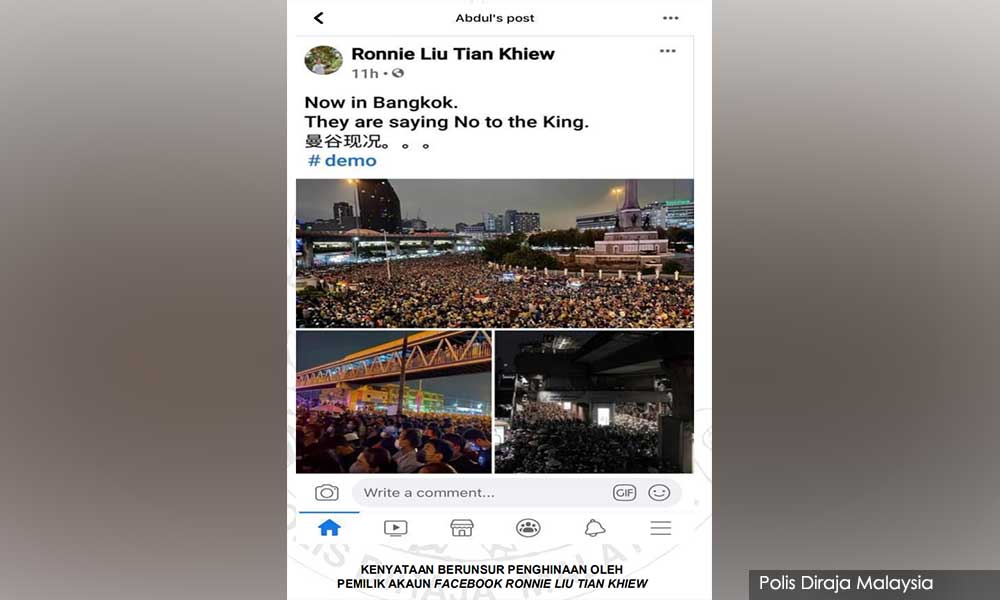Open Ronnie Liu Tian Khiew's profile picture
Screen dimensions: 1000x600
pyautogui.click(x=323, y=61)
